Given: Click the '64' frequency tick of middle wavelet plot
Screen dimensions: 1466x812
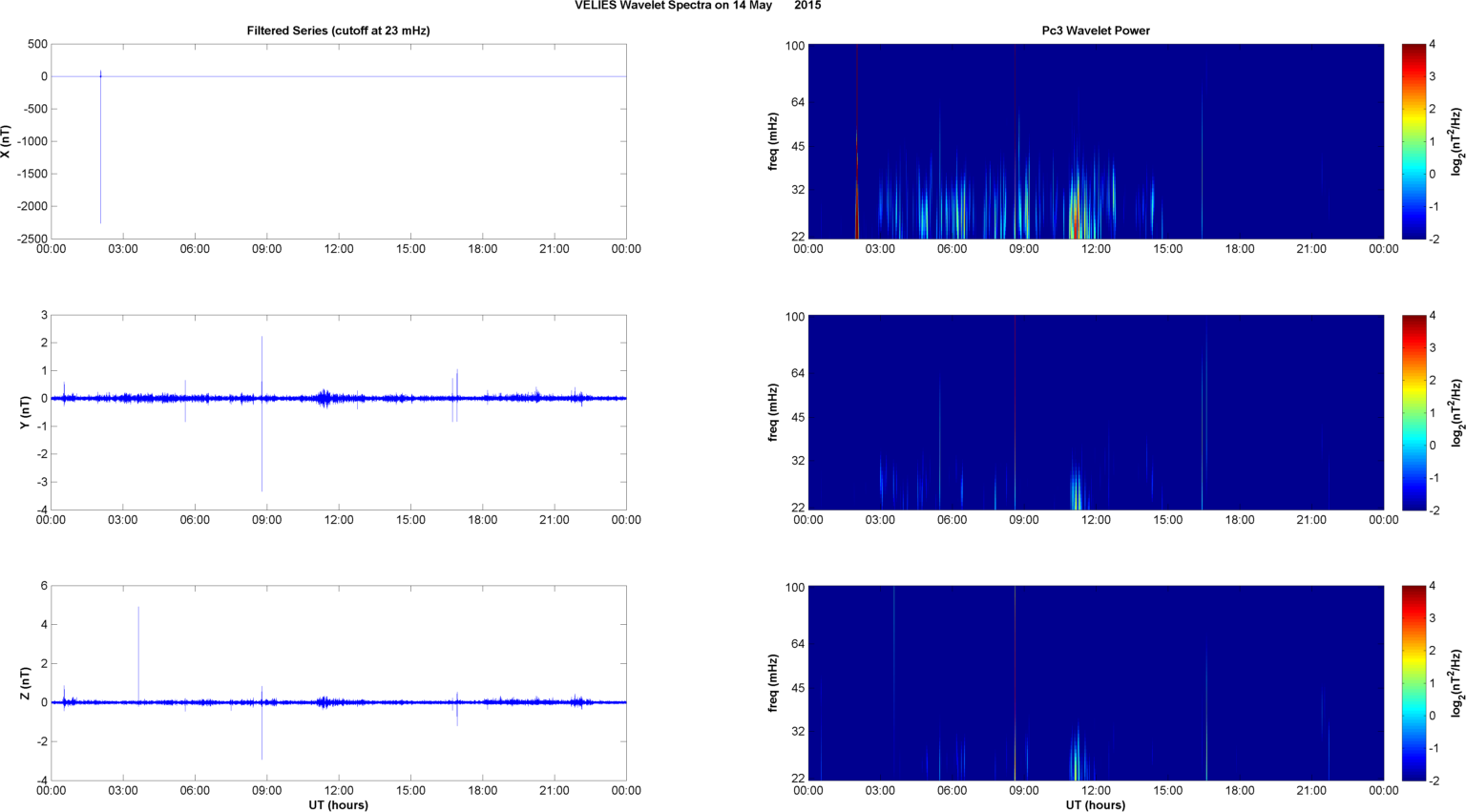Looking at the screenshot, I should [x=798, y=372].
